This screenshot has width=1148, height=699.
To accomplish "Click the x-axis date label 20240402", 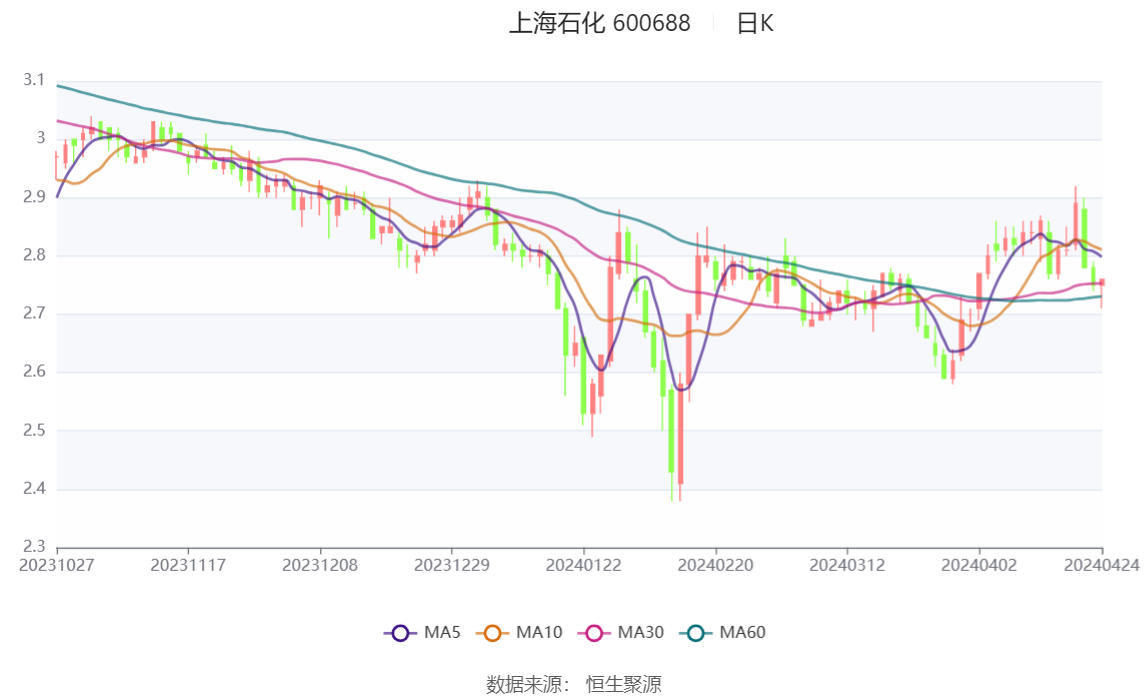I will point(979,565).
